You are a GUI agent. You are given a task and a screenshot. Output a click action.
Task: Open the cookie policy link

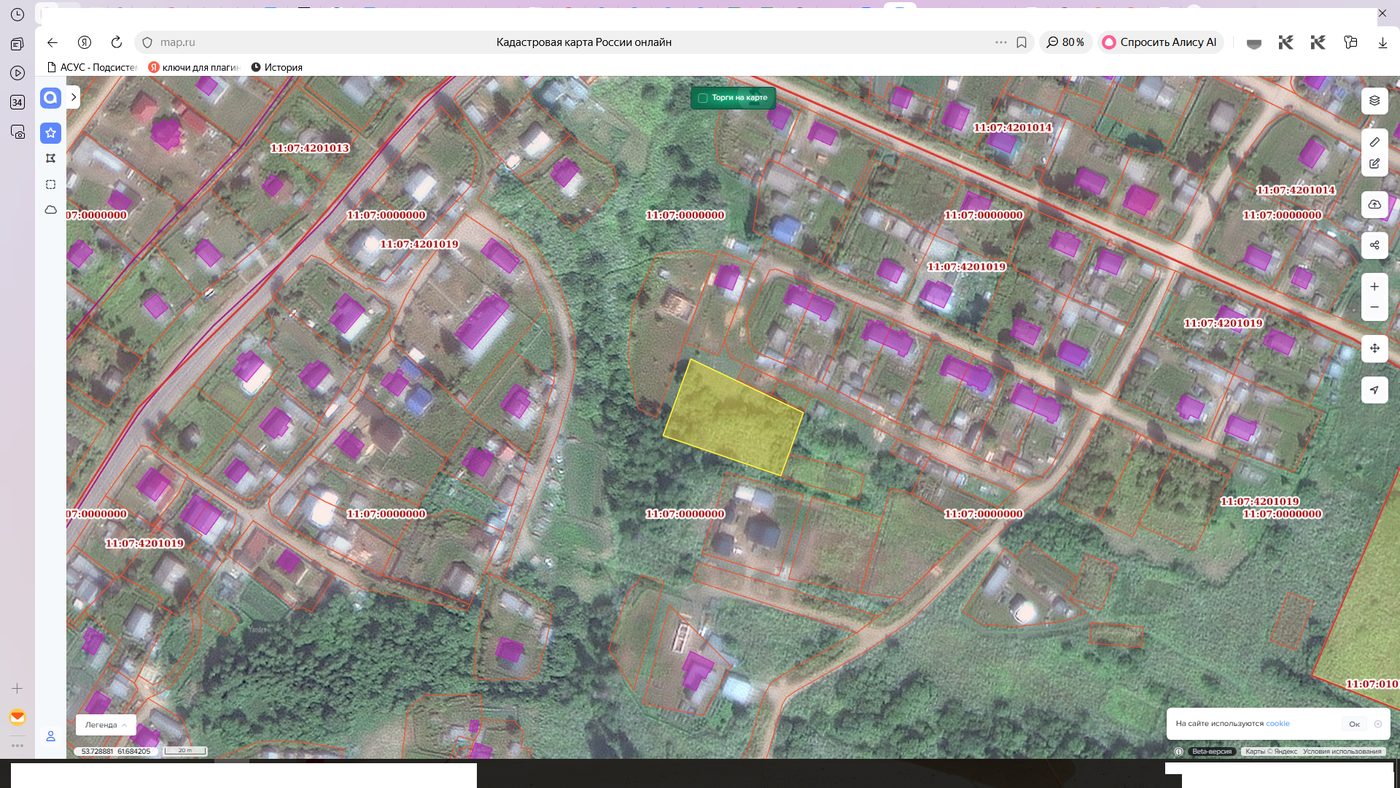[1278, 723]
